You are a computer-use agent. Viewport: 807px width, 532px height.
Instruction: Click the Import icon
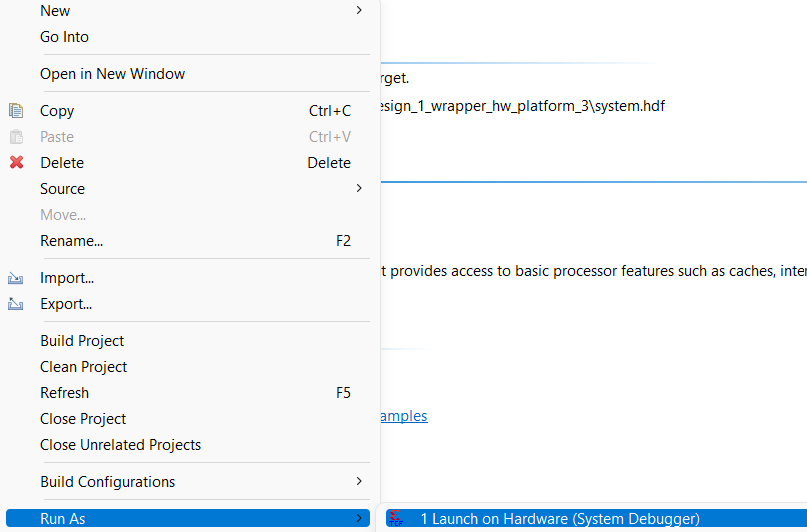tap(16, 279)
